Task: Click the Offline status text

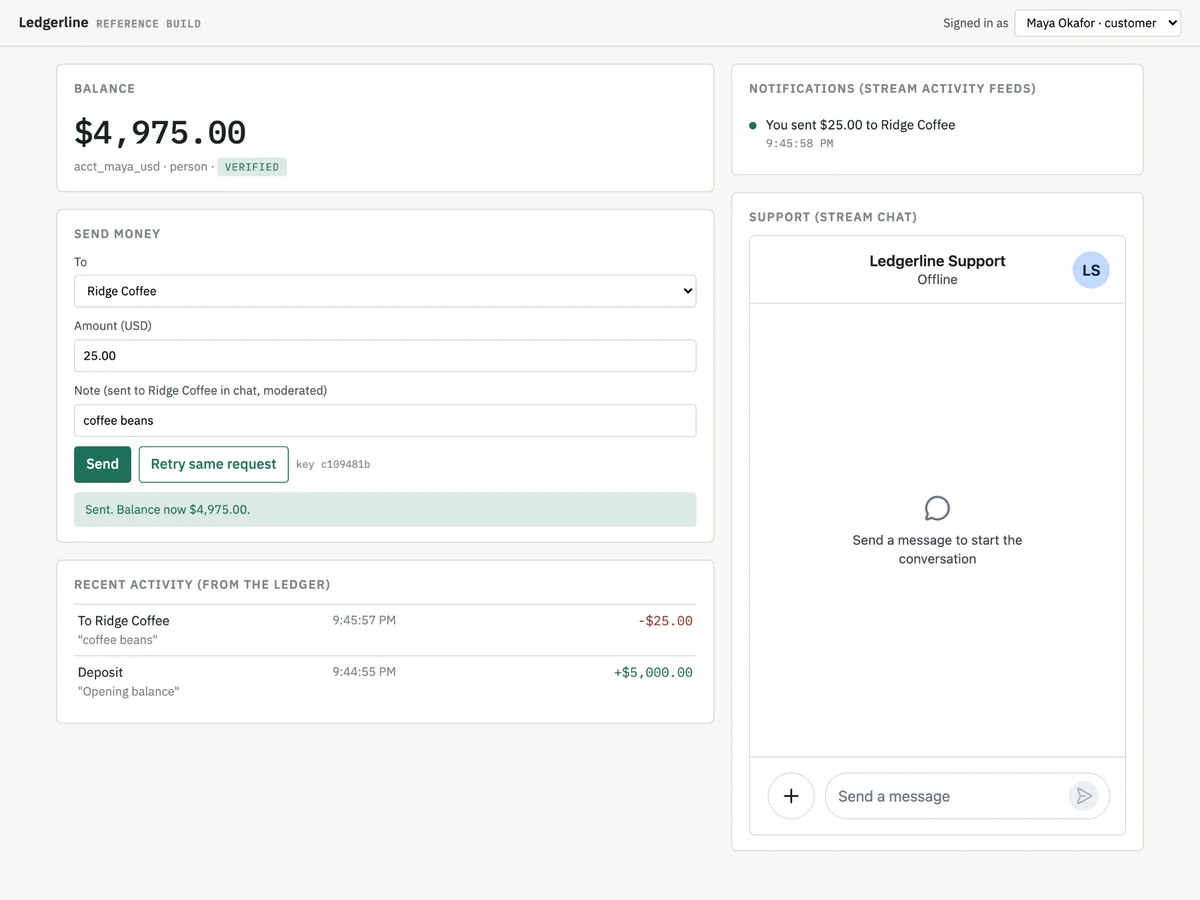Action: [x=937, y=280]
